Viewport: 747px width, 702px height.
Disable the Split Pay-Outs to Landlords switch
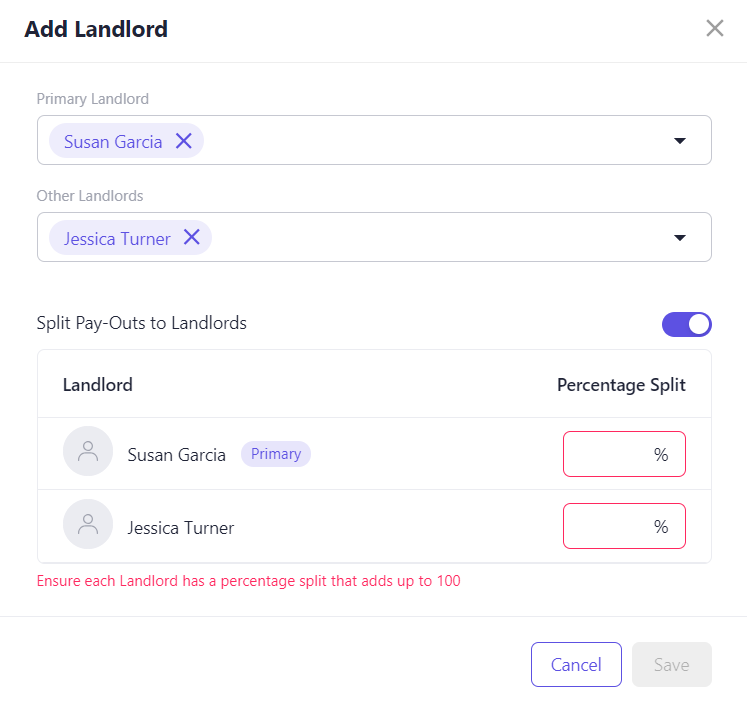tap(686, 324)
